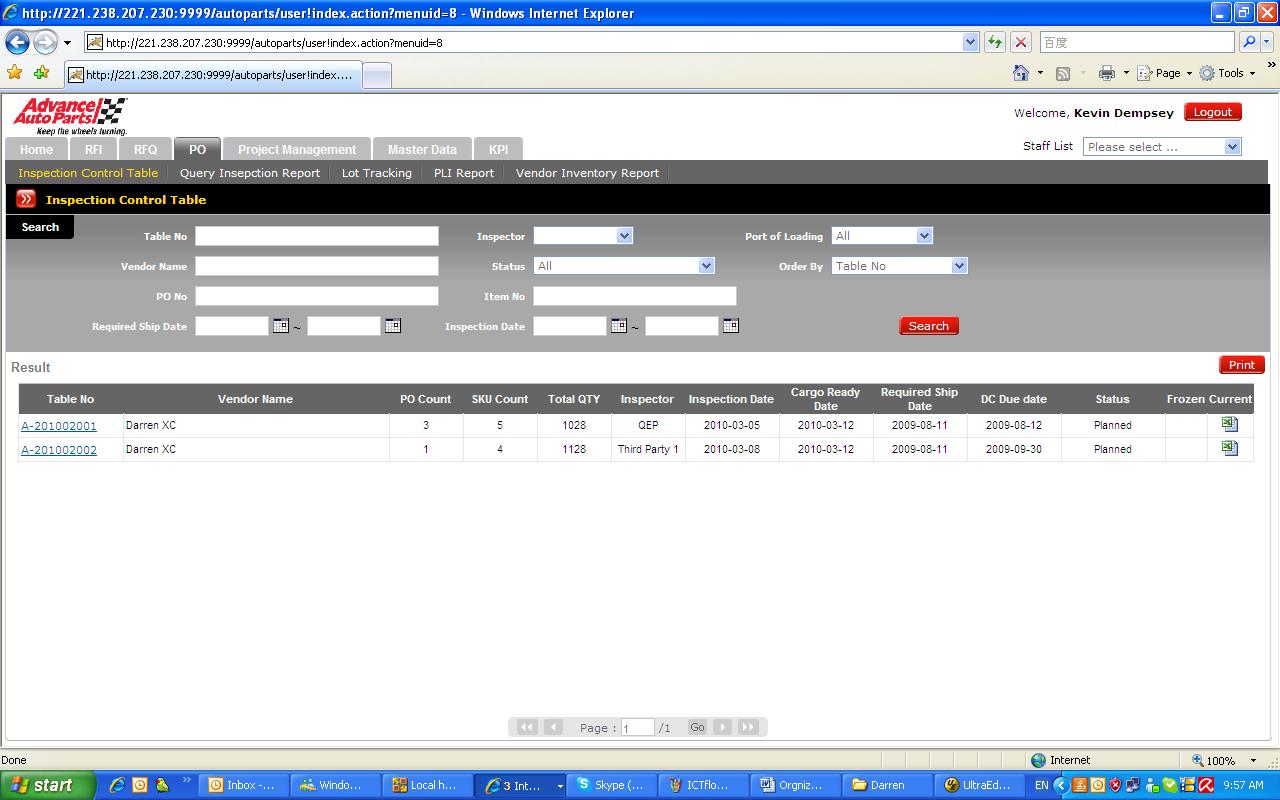Click the browser Print toolbar icon
This screenshot has width=1280, height=800.
1106,73
